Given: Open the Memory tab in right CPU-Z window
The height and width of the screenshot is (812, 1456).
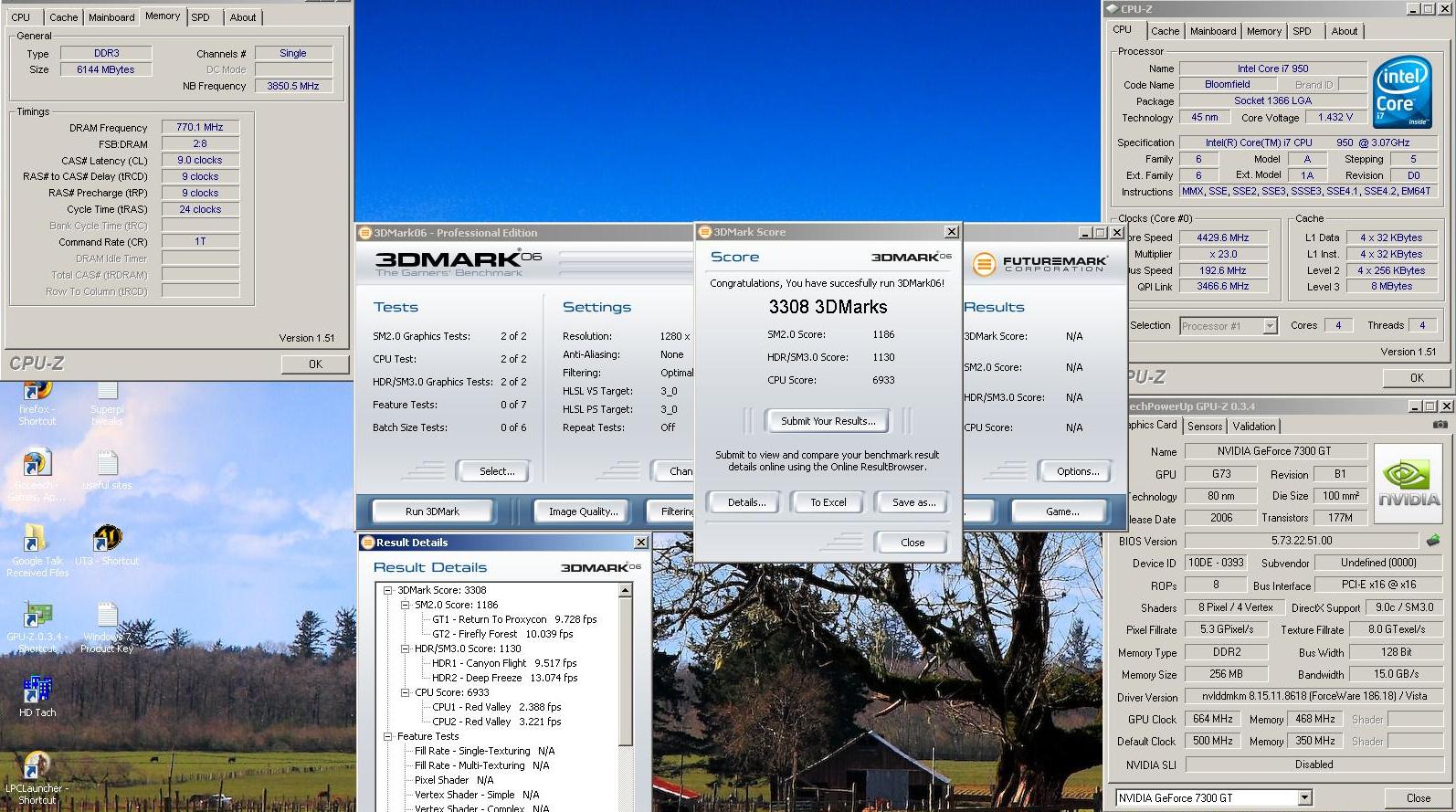Looking at the screenshot, I should [x=1263, y=31].
